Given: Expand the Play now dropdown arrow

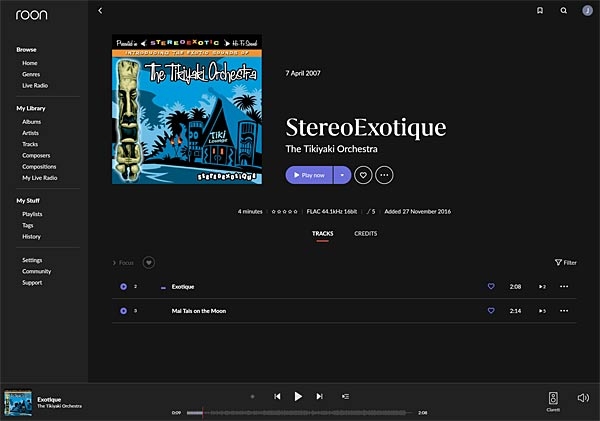Looking at the screenshot, I should 341,175.
